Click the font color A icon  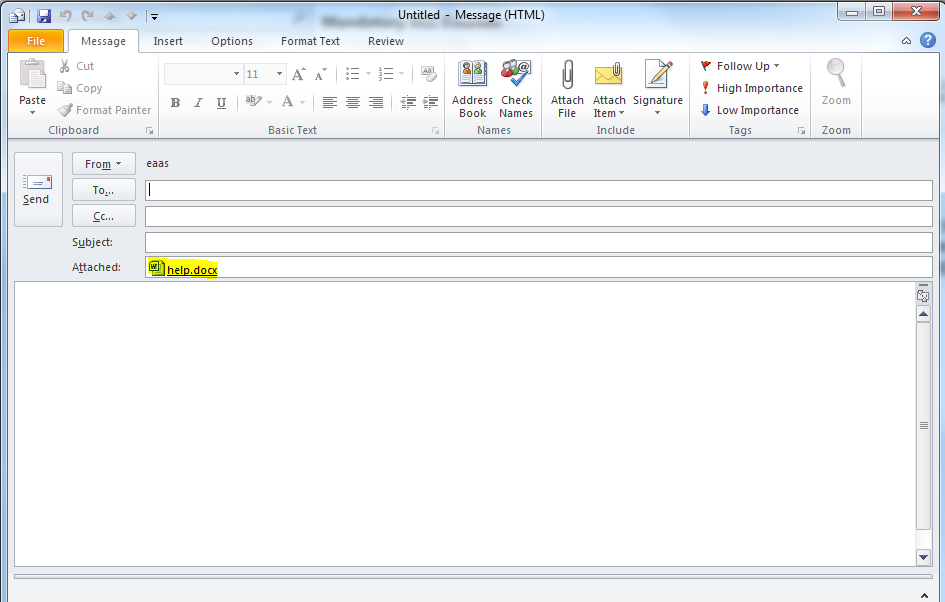288,102
